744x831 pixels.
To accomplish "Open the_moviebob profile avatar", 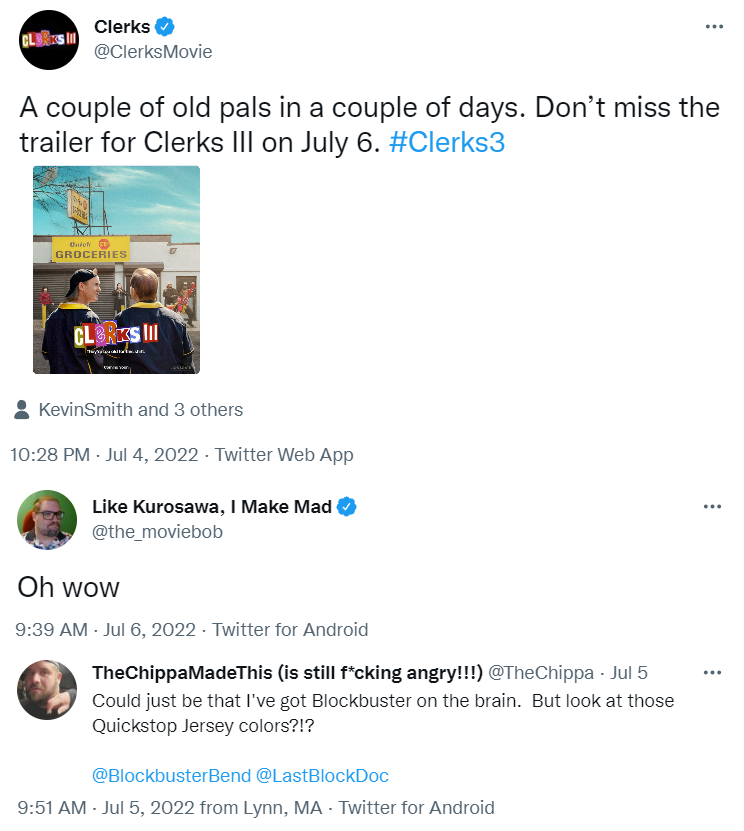I will [47, 520].
